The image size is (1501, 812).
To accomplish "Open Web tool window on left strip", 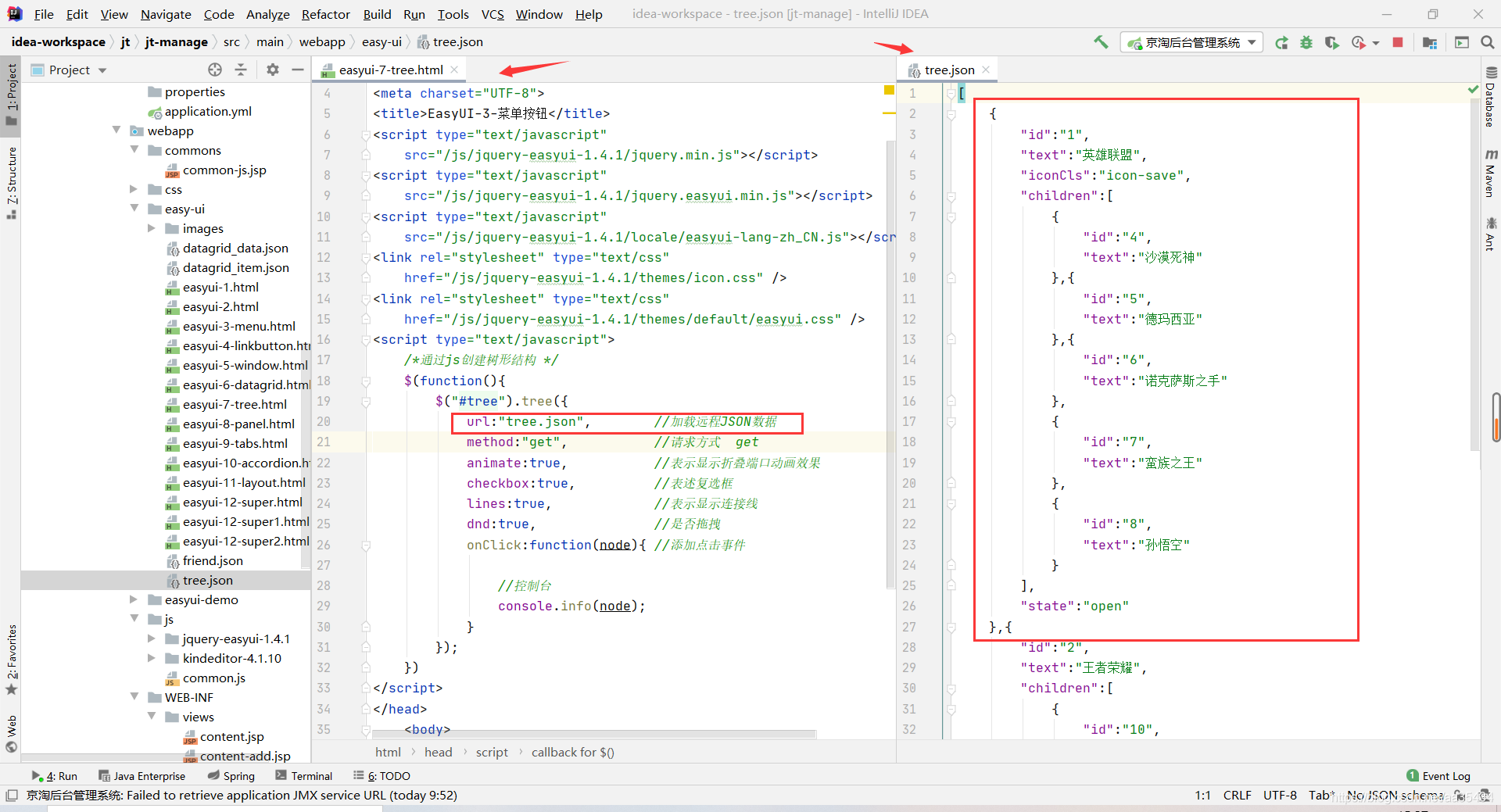I will point(12,733).
